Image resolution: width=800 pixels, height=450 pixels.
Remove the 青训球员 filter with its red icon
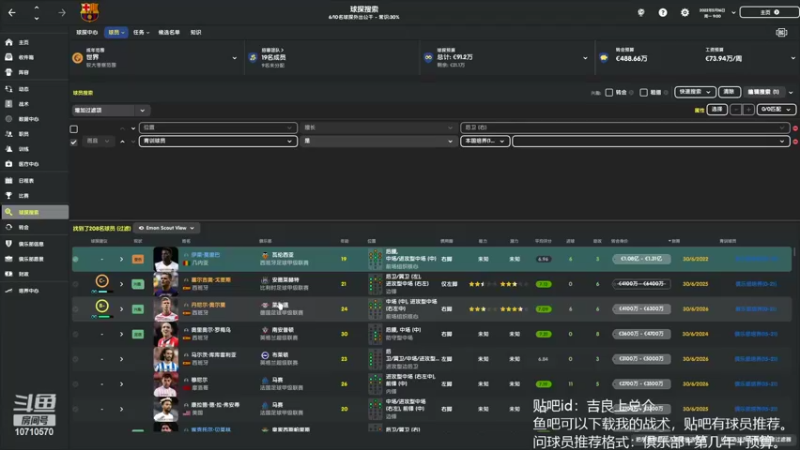coord(795,141)
